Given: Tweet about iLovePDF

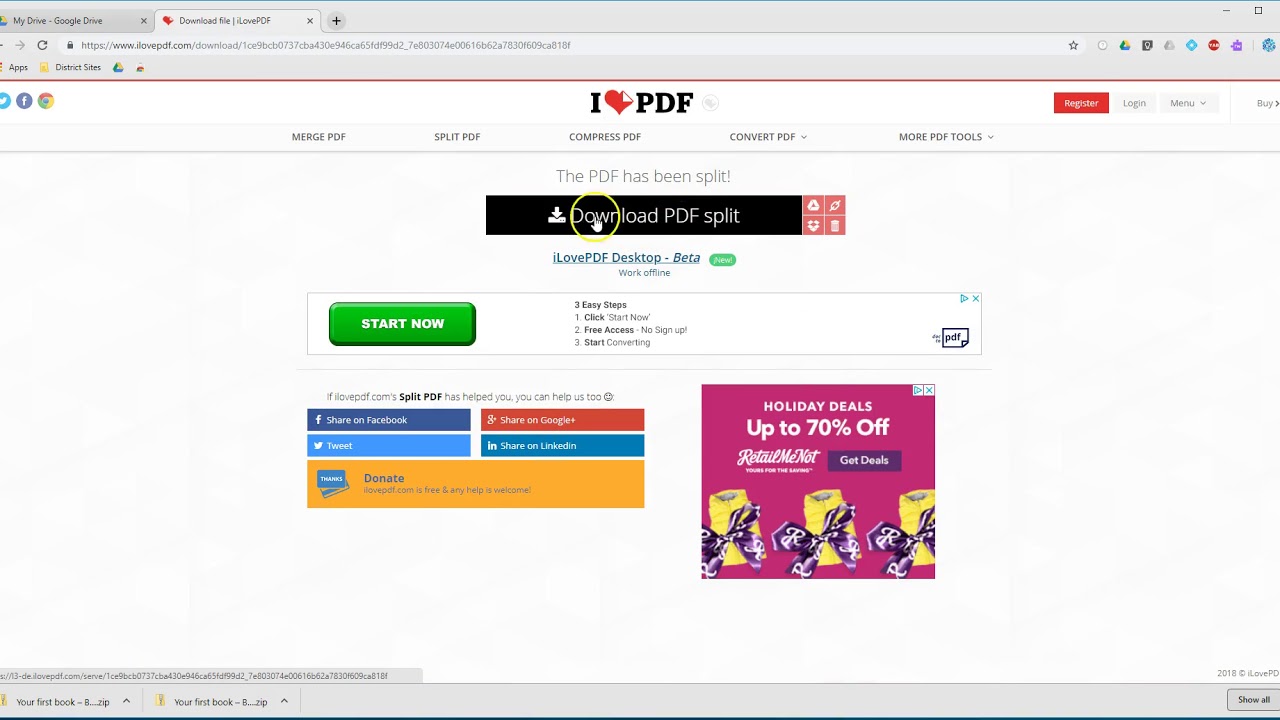Looking at the screenshot, I should point(388,446).
